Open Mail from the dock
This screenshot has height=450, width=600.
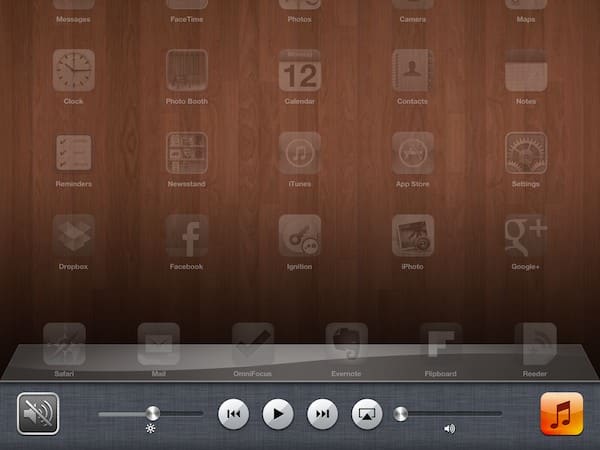(158, 344)
